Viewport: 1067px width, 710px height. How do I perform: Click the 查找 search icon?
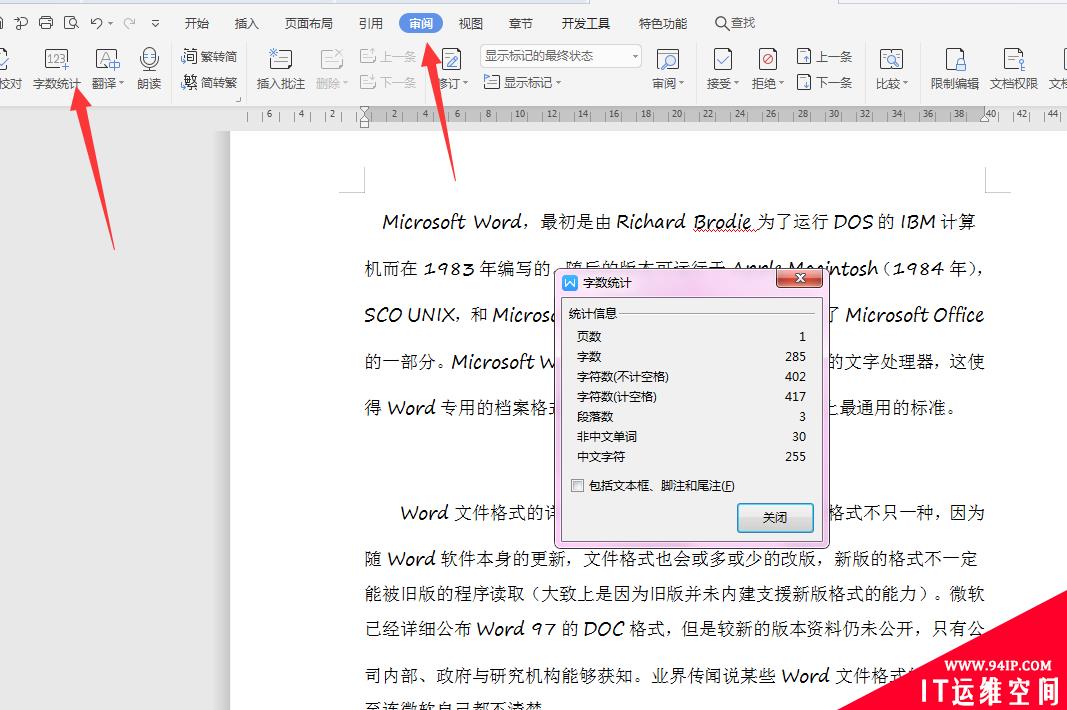(x=734, y=23)
